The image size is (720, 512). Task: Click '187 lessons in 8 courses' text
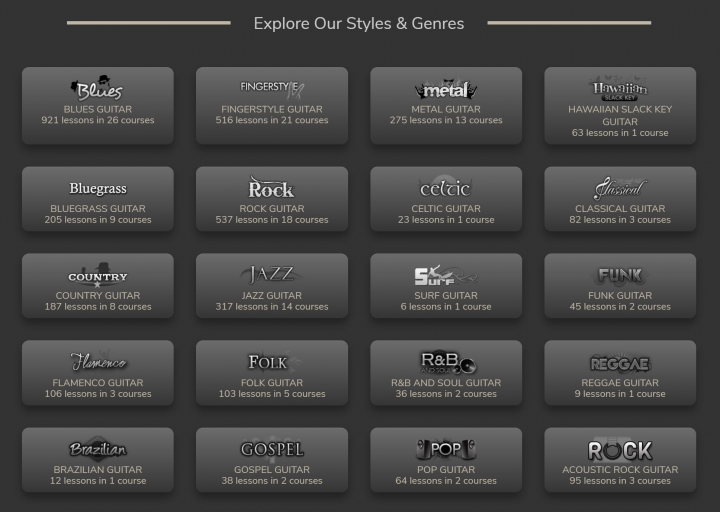tap(98, 307)
